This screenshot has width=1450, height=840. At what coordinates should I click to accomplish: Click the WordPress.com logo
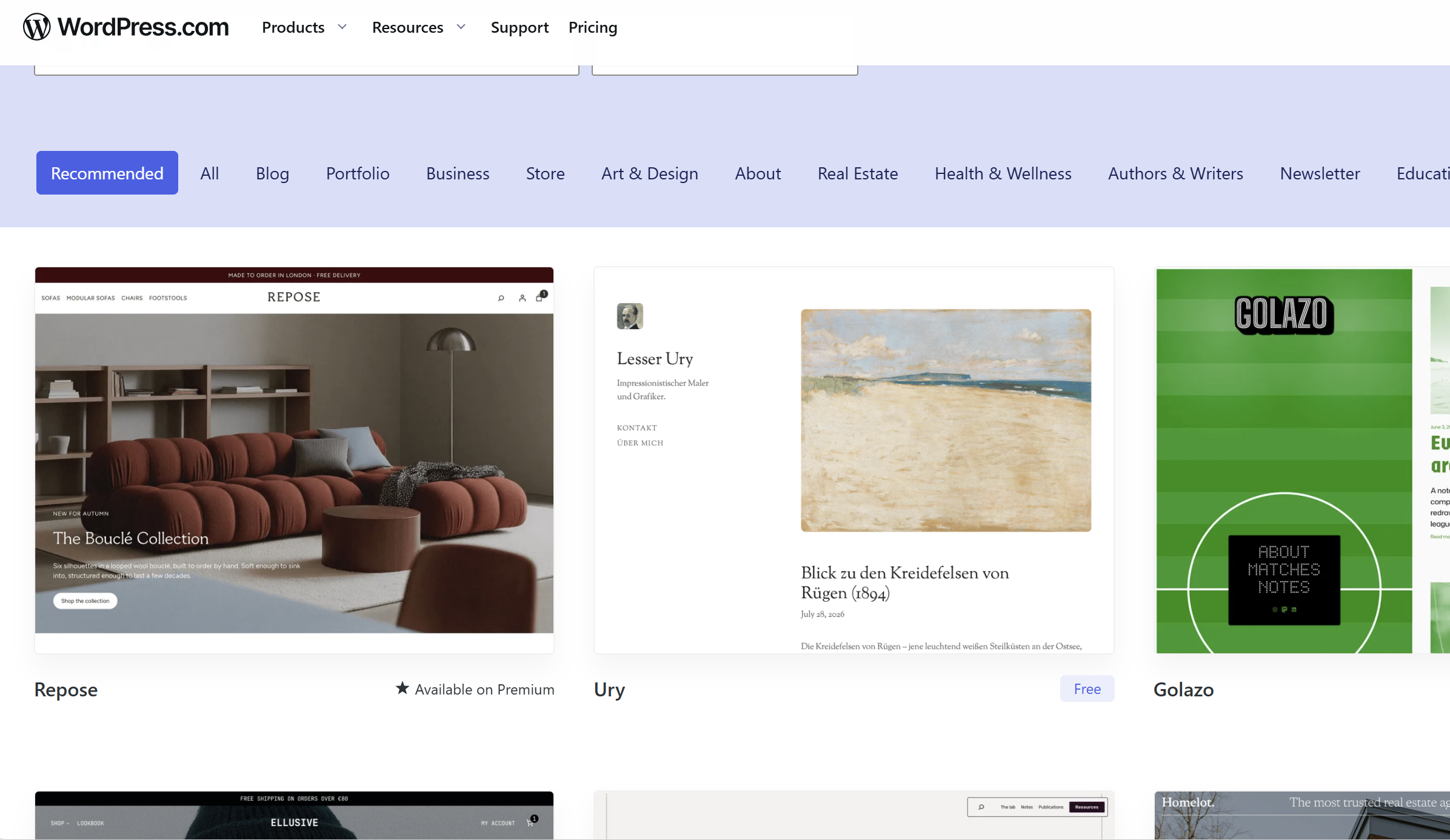[125, 27]
